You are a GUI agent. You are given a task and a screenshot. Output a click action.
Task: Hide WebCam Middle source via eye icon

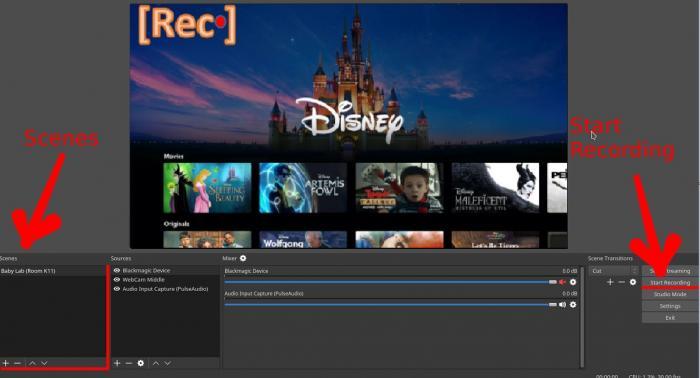pos(117,280)
